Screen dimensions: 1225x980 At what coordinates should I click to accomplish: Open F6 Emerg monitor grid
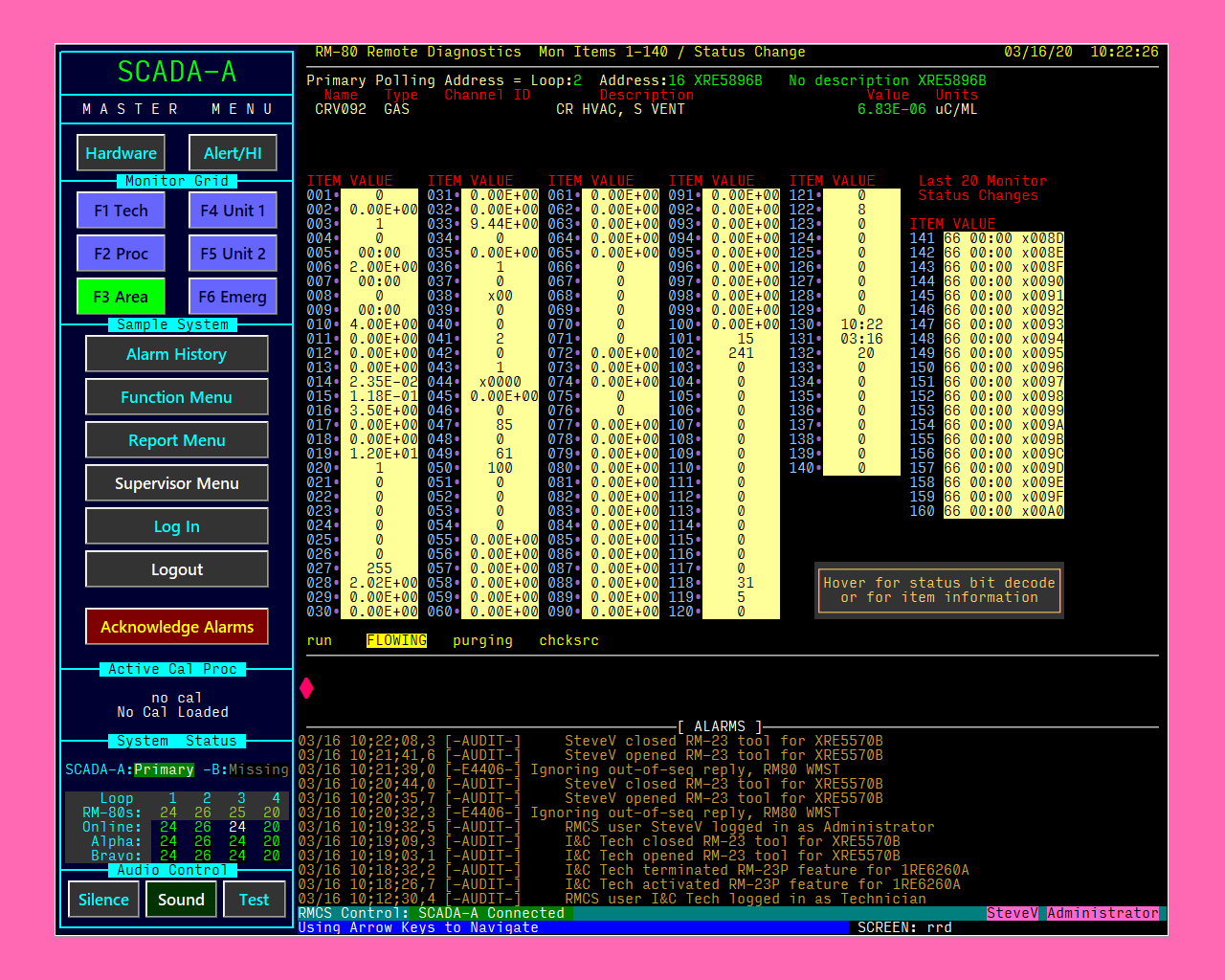tap(233, 297)
